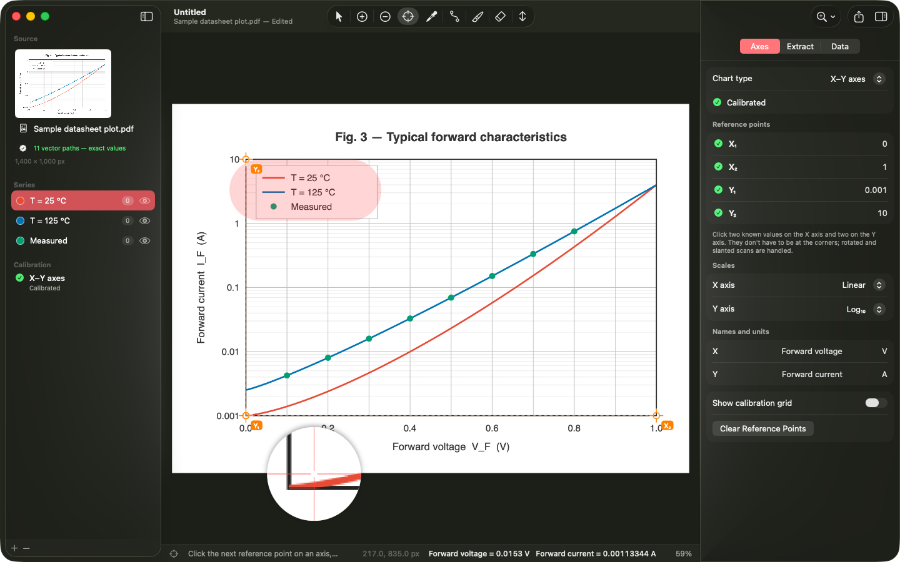Click the green Measured color swatch

20,241
